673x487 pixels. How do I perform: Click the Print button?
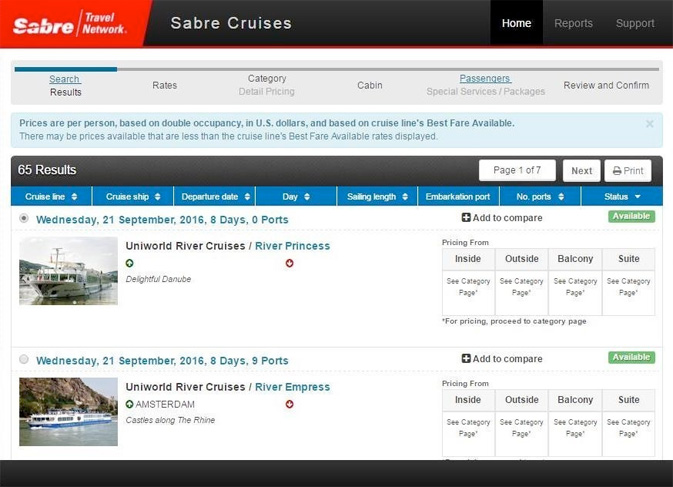(x=628, y=171)
